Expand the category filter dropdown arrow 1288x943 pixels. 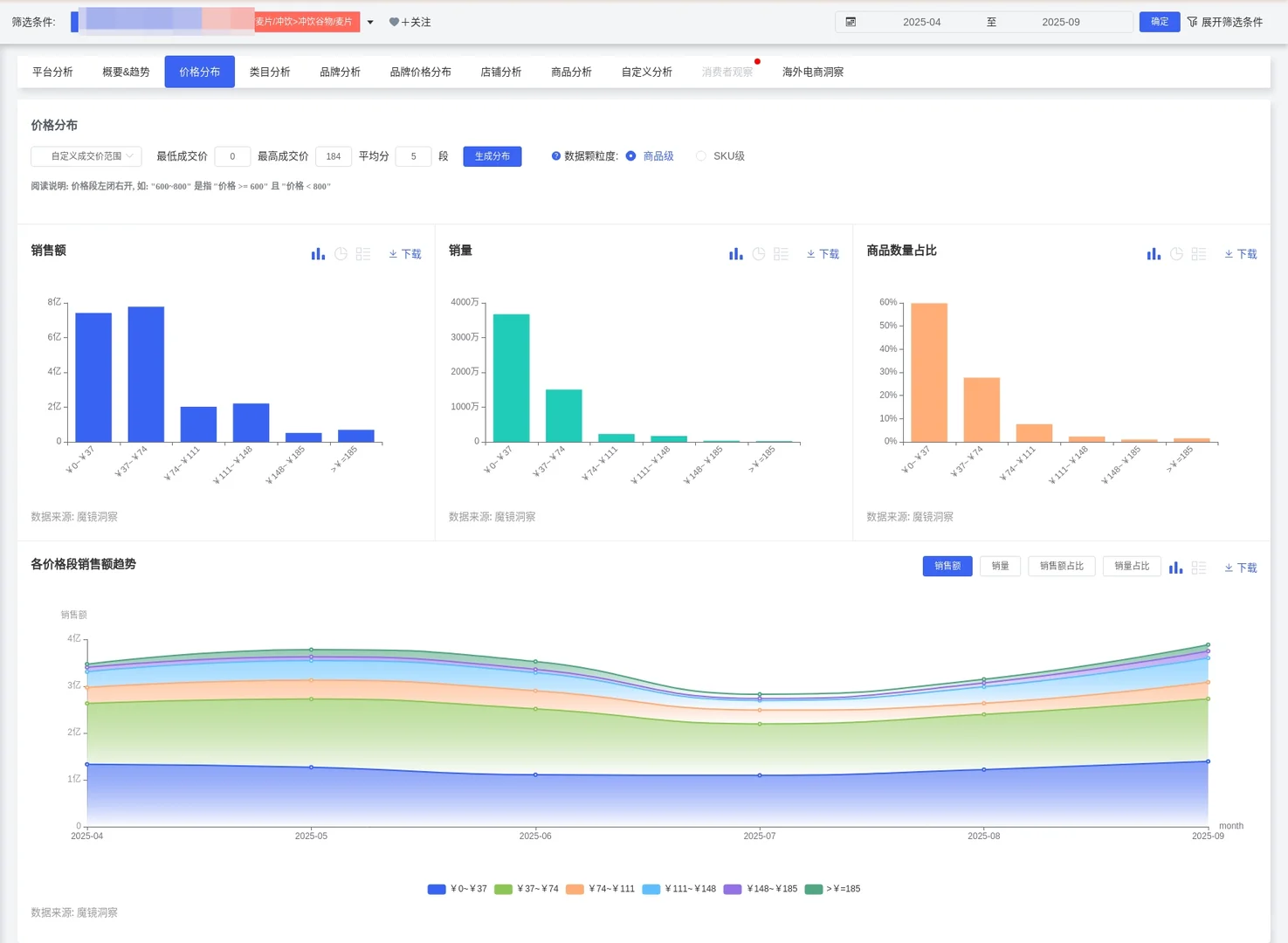[370, 22]
